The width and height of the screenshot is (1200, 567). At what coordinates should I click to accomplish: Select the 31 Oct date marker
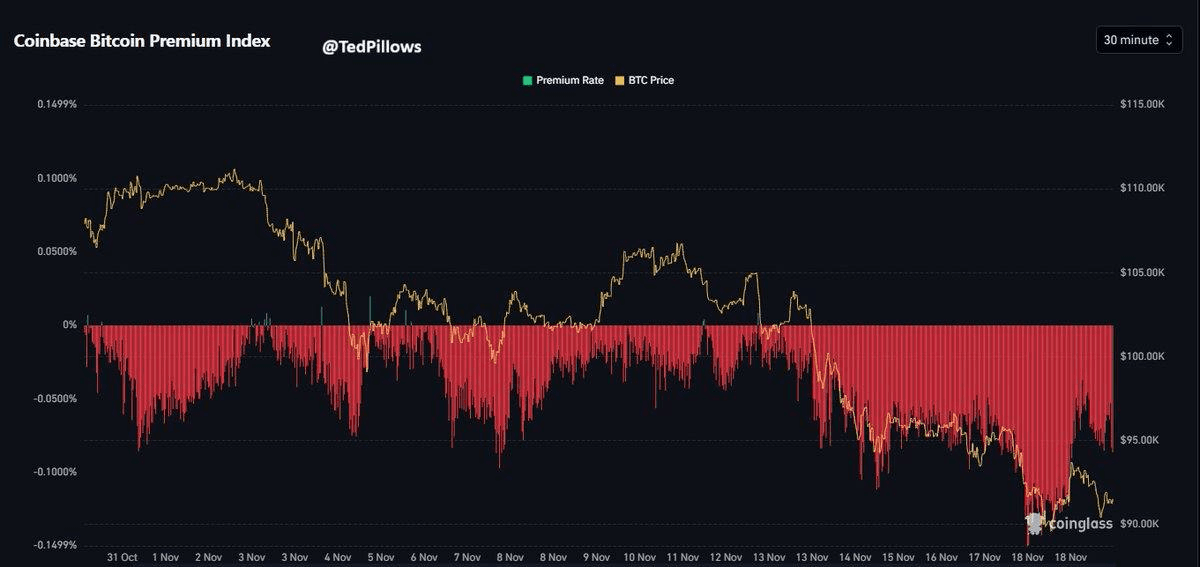coord(122,557)
